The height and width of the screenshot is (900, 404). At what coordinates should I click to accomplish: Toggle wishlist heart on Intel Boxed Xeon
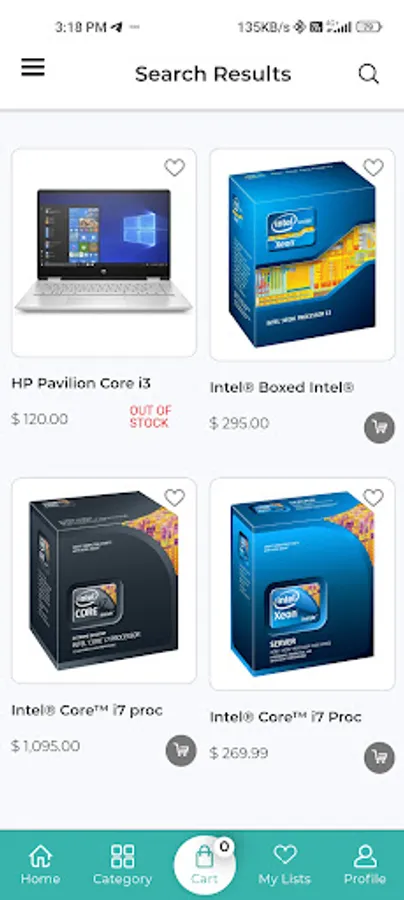point(373,168)
